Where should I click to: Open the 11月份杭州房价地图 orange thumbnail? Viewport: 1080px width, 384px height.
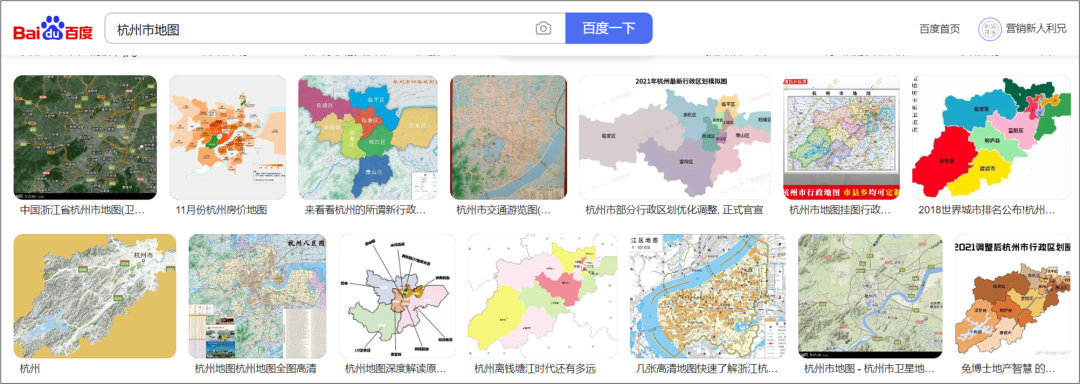227,138
